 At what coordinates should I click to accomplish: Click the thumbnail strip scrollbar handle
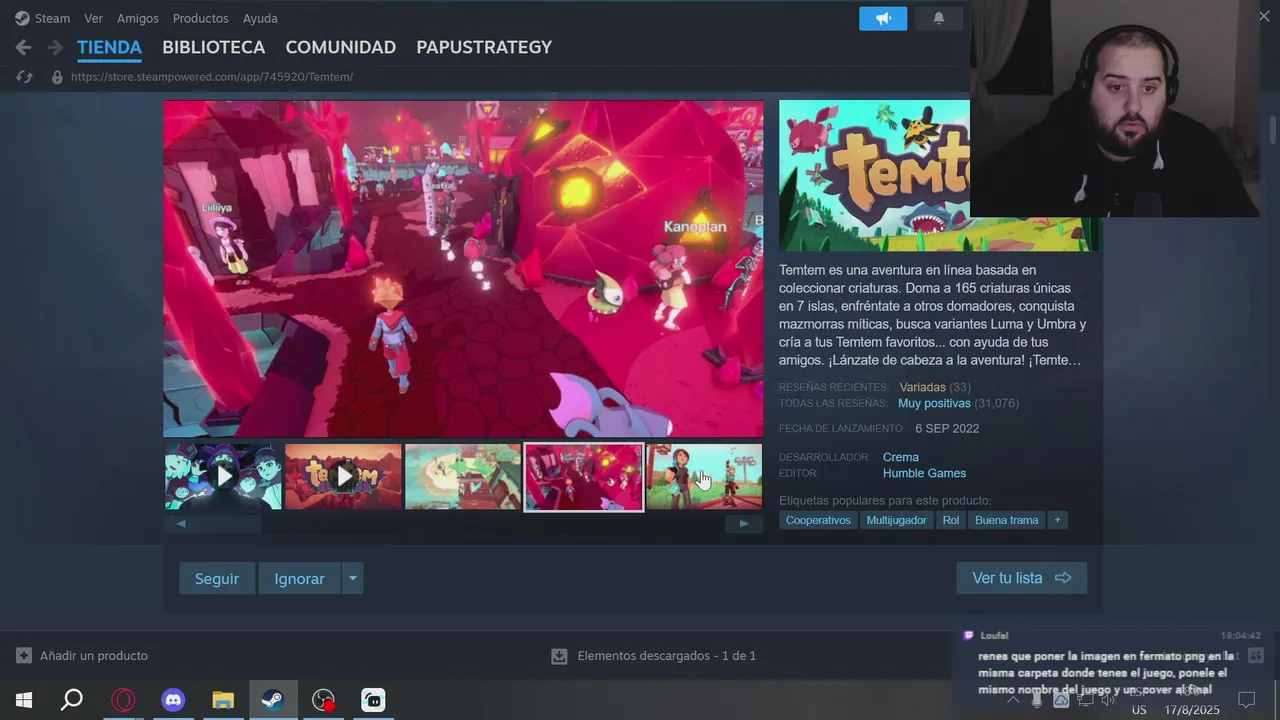[x=231, y=524]
